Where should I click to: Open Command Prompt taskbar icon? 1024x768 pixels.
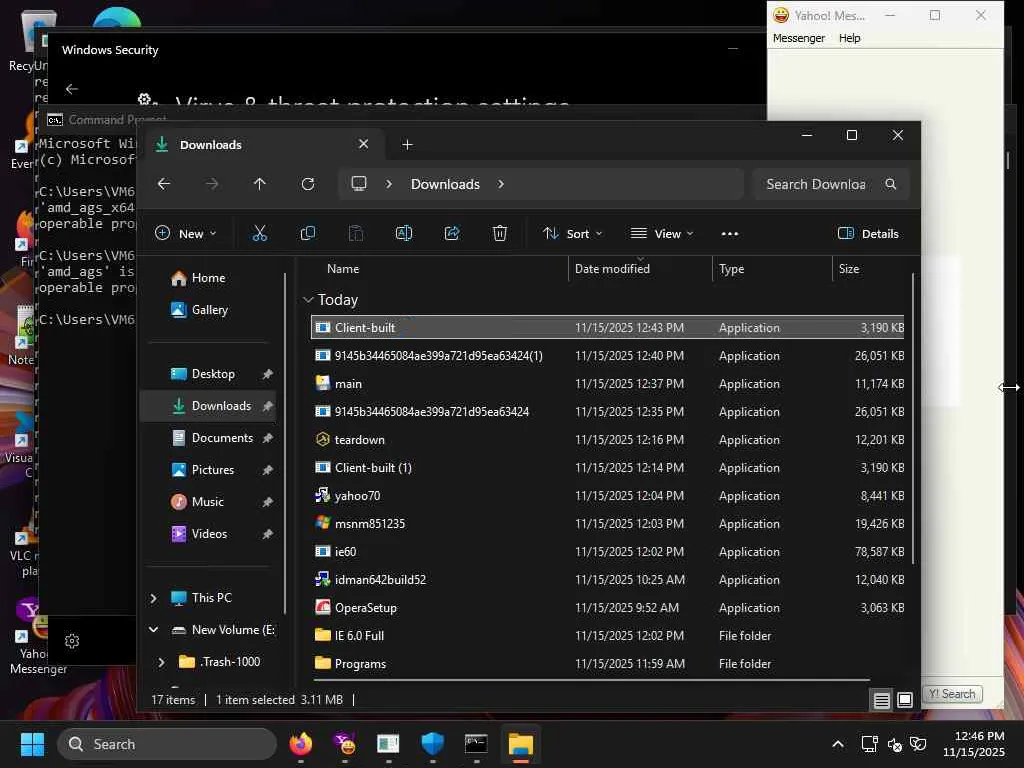(476, 744)
